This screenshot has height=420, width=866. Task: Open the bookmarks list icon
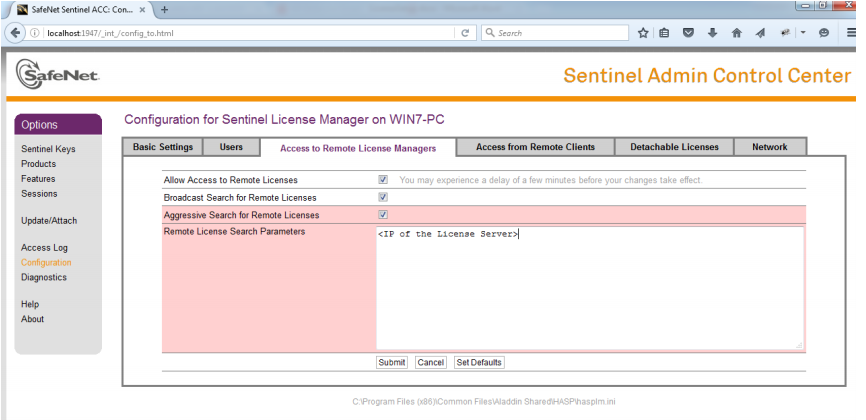point(665,33)
